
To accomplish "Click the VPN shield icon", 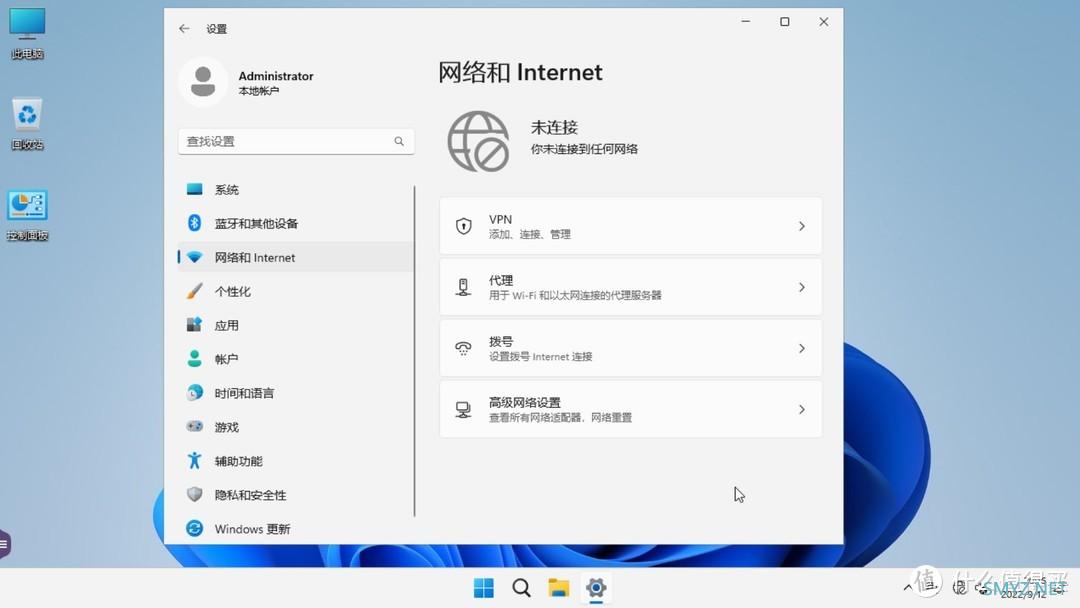I will click(464, 226).
